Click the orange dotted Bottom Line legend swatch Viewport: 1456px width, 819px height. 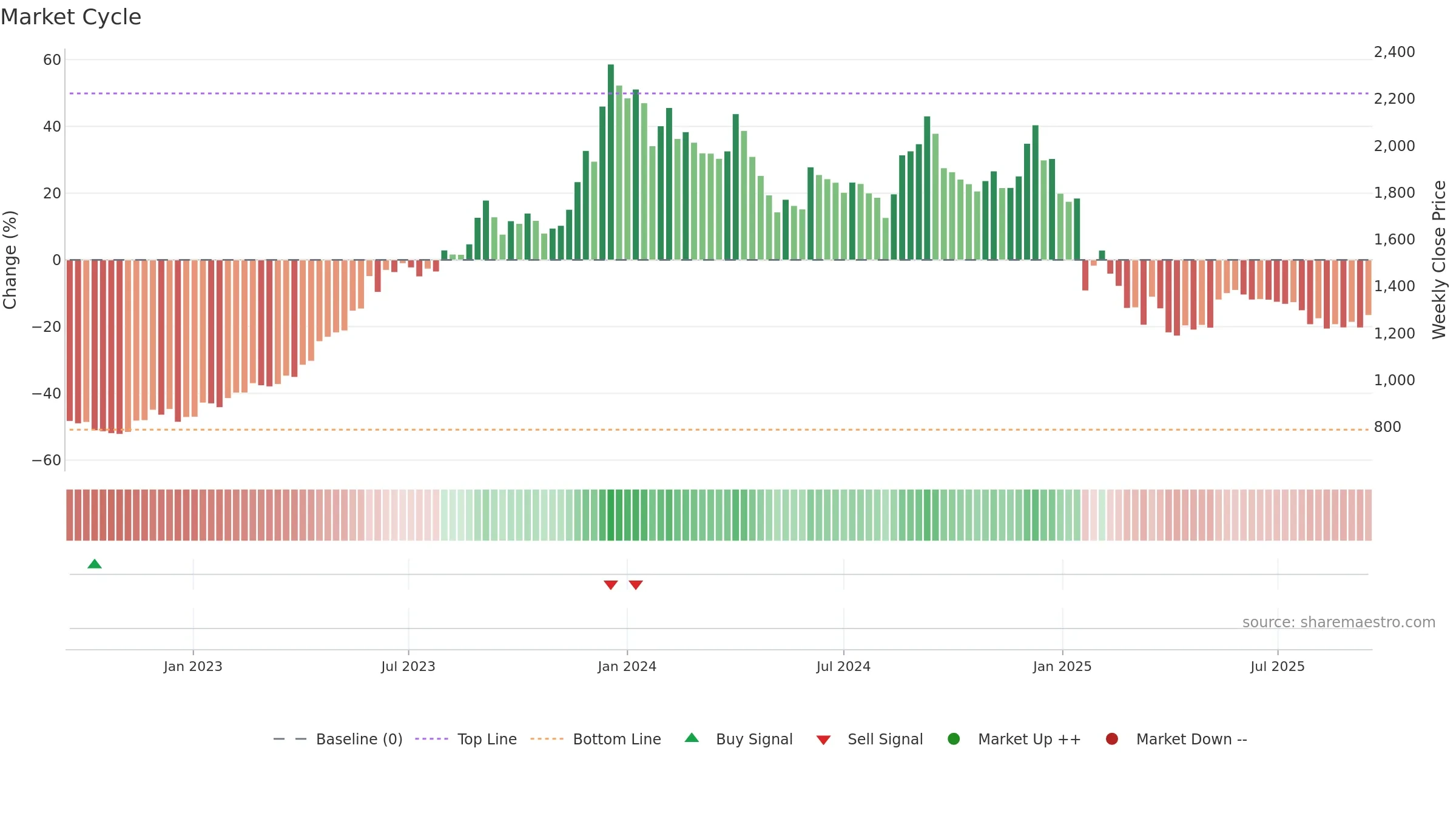pyautogui.click(x=547, y=739)
